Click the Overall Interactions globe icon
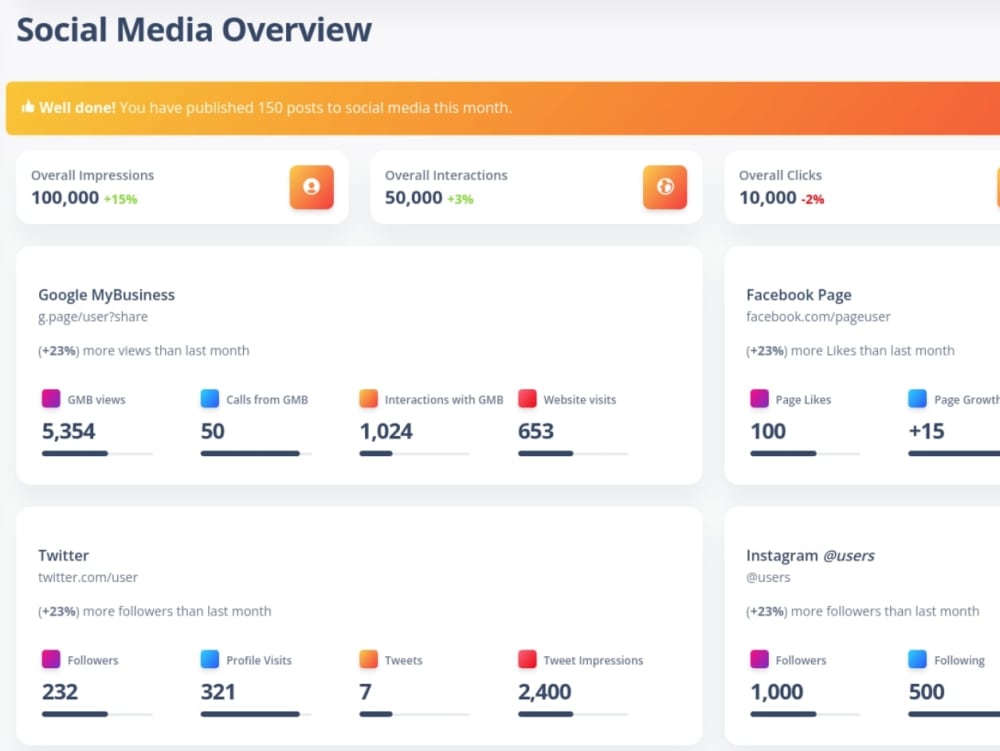Screen dimensions: 1000x751 [x=665, y=187]
